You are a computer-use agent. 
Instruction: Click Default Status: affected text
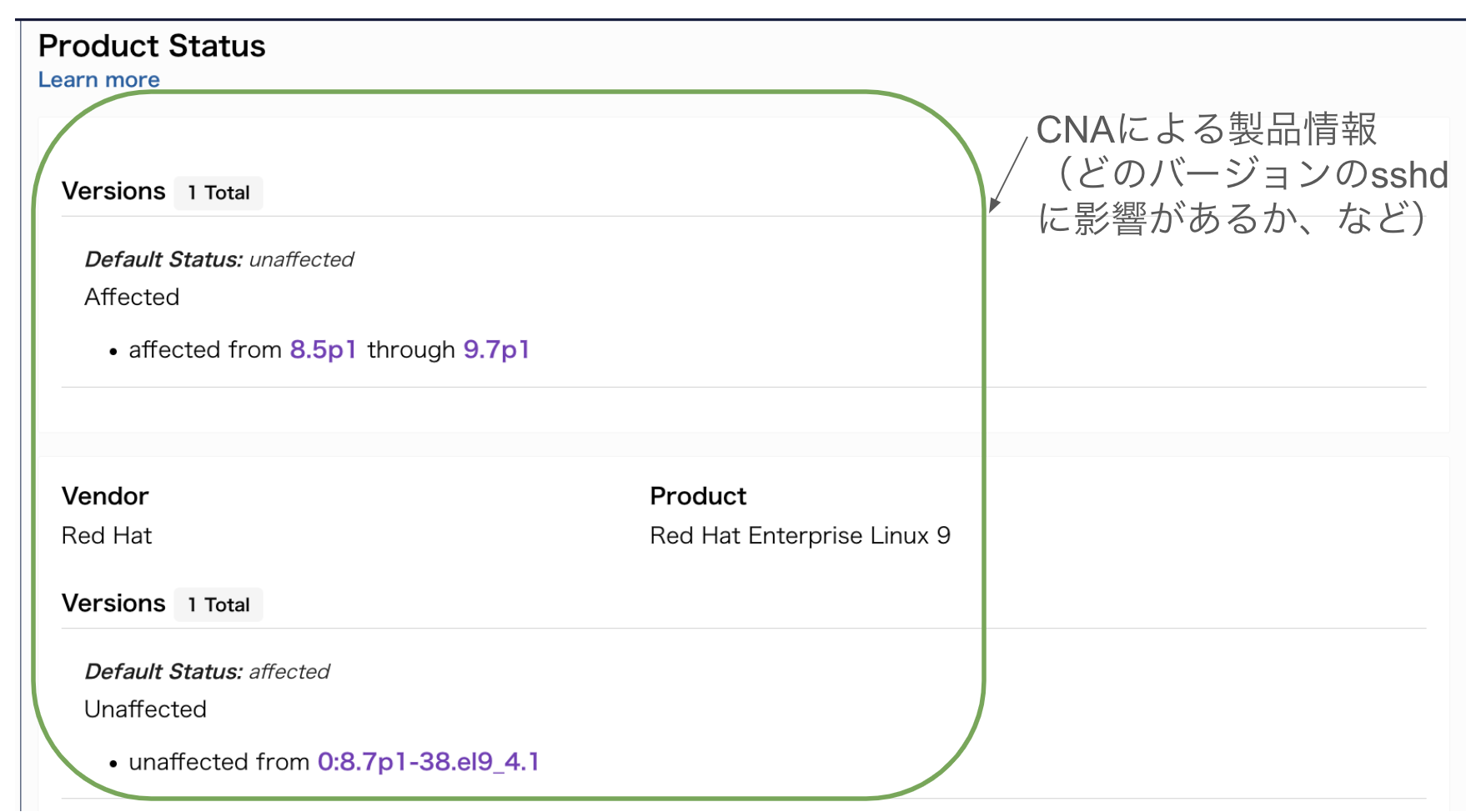coord(208,671)
